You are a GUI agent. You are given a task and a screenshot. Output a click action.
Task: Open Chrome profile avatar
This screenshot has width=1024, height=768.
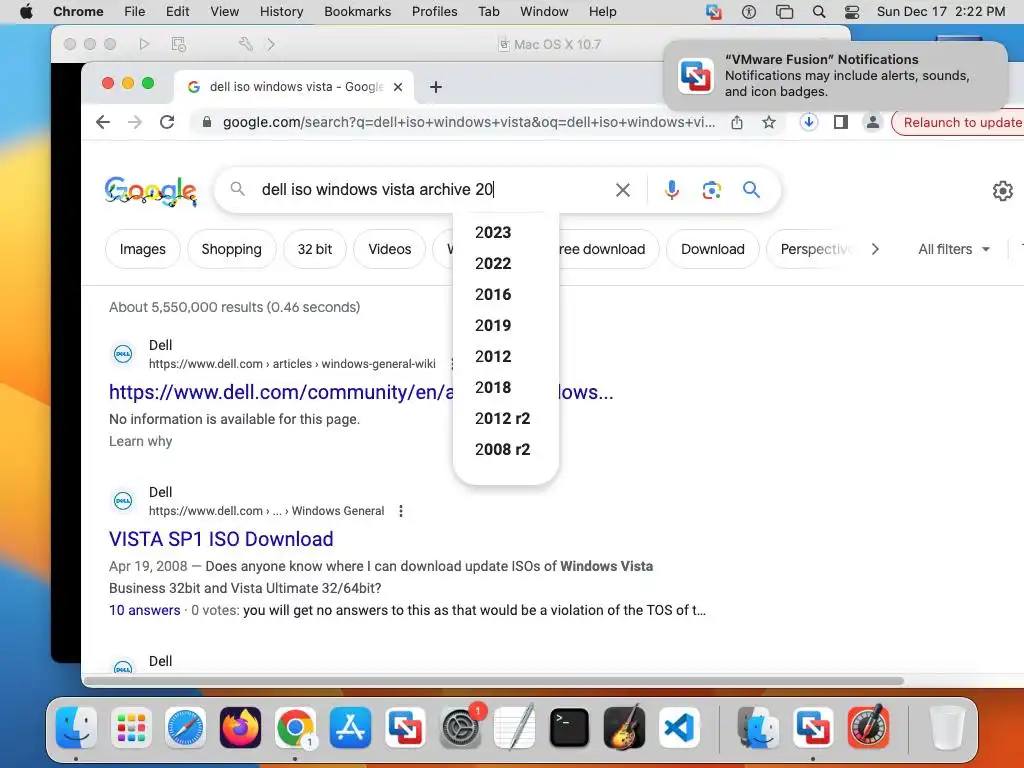pyautogui.click(x=872, y=122)
